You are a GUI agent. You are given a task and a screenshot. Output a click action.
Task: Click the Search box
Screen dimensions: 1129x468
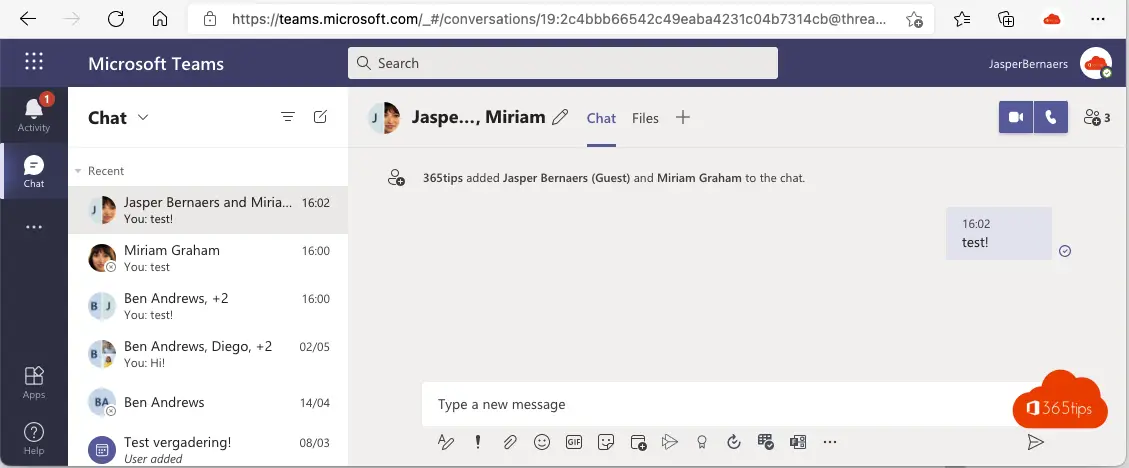pos(562,63)
